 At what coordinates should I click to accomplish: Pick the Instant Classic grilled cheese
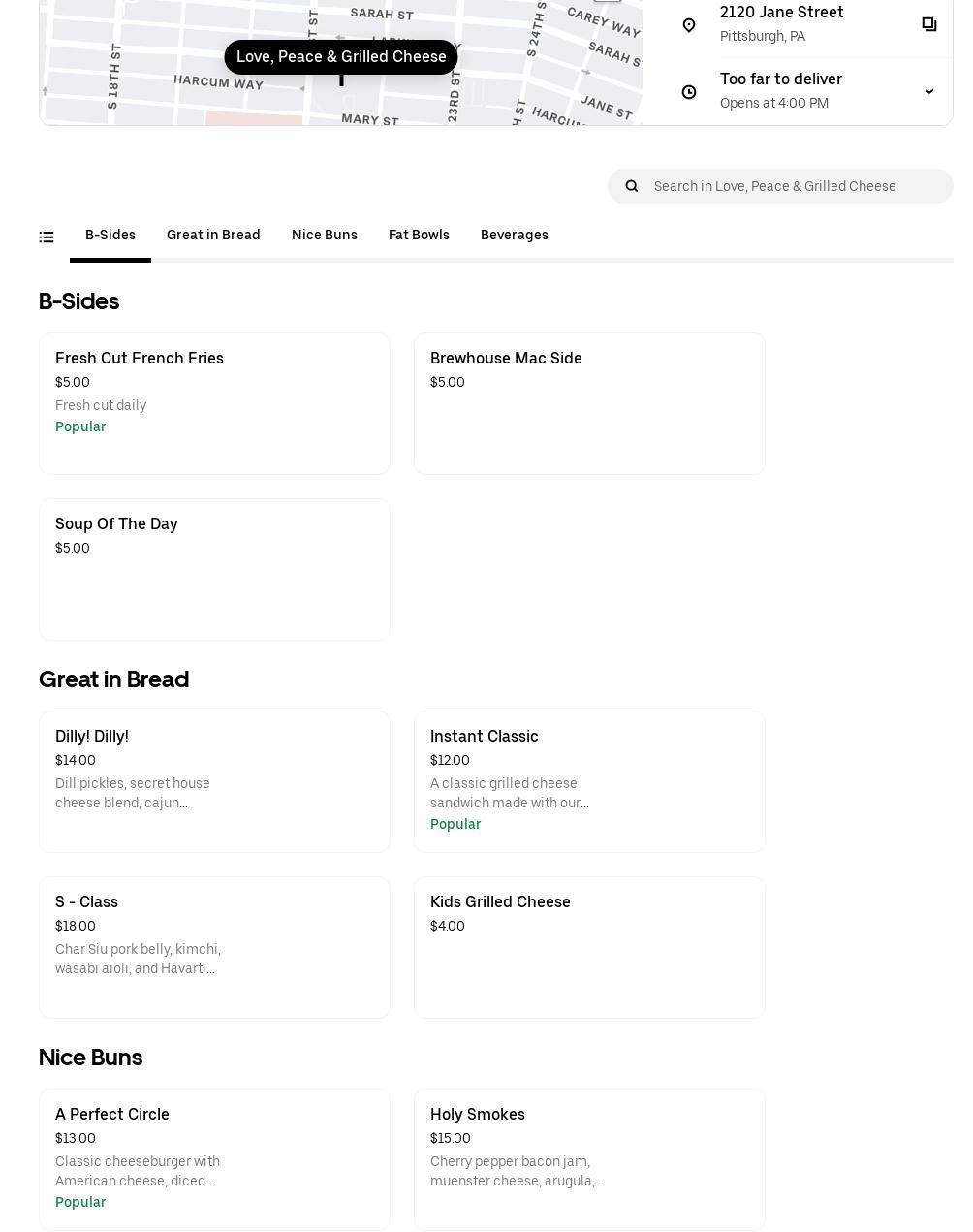point(589,781)
